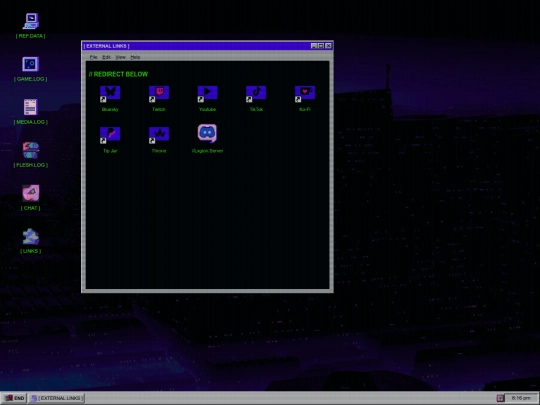Select the [MEDIA.LOG] document desktop icon

pos(31,107)
